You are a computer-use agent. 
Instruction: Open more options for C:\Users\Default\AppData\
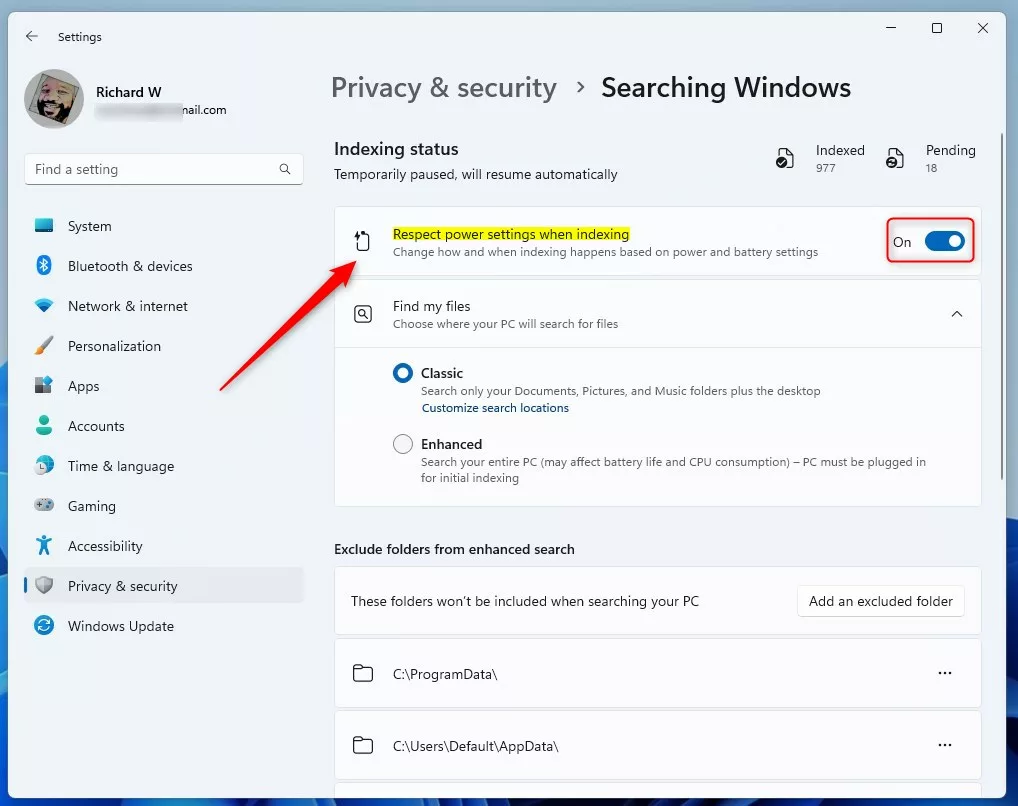coord(945,744)
